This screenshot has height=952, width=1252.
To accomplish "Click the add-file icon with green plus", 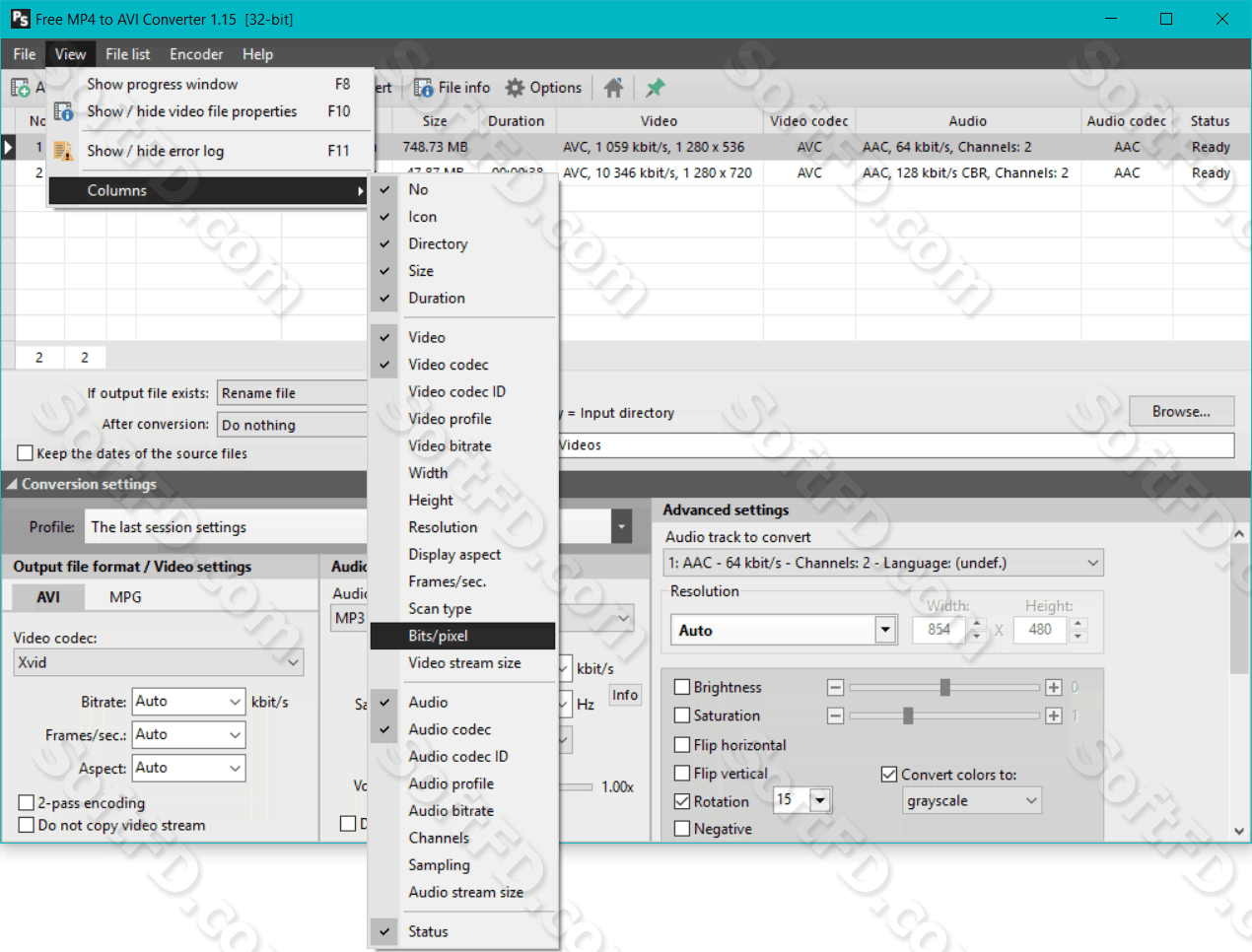I will (20, 88).
